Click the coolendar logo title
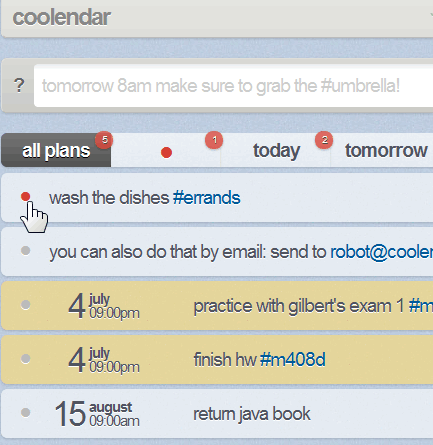 (61, 17)
